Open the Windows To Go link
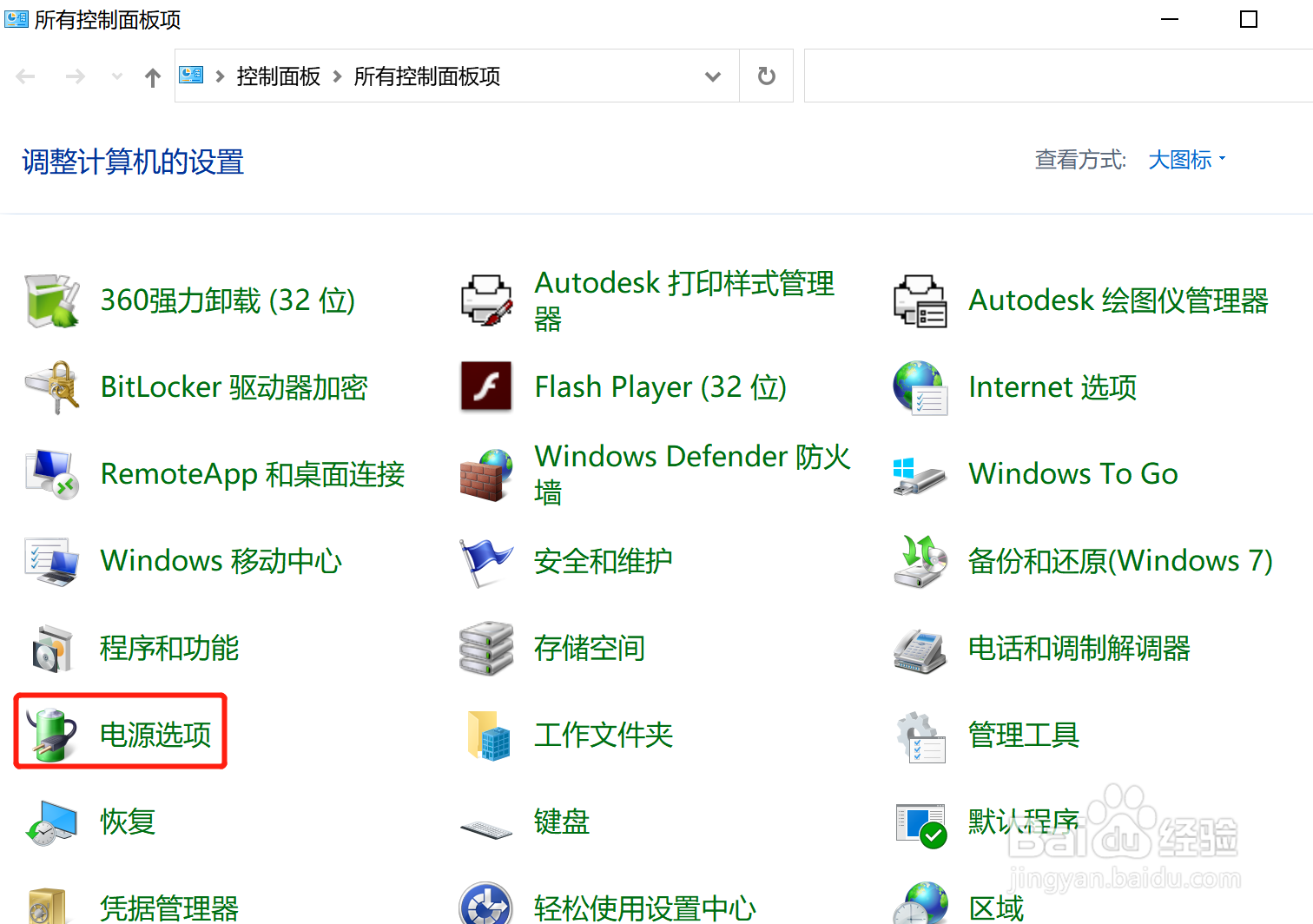Image resolution: width=1313 pixels, height=924 pixels. pyautogui.click(x=1073, y=474)
